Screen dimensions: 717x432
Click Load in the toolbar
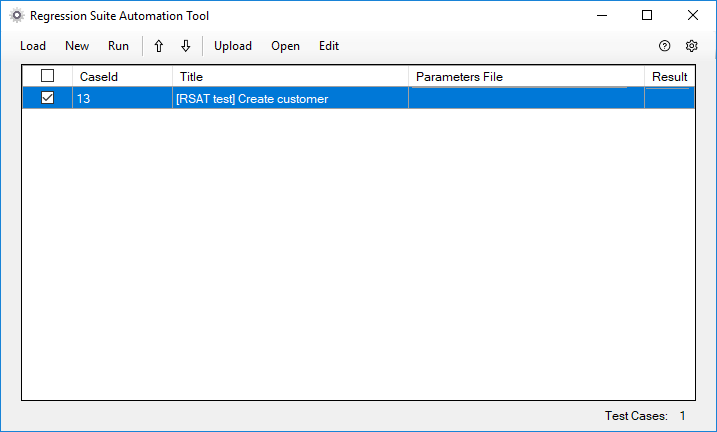[33, 46]
